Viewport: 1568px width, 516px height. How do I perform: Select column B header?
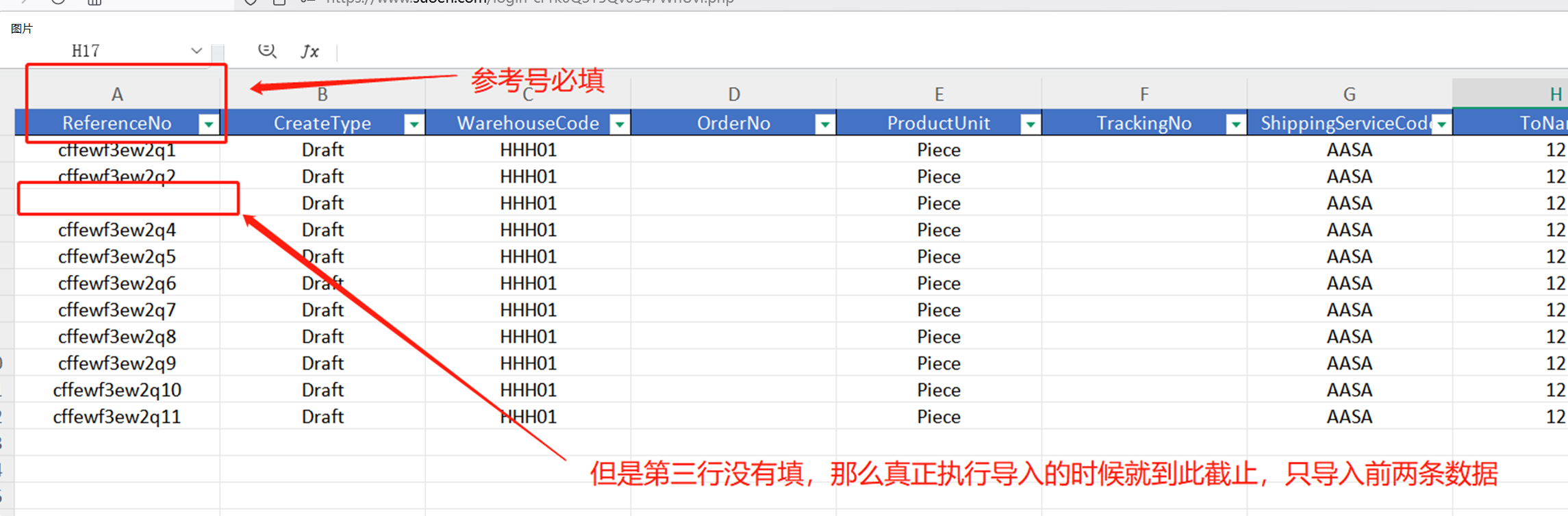pos(323,94)
